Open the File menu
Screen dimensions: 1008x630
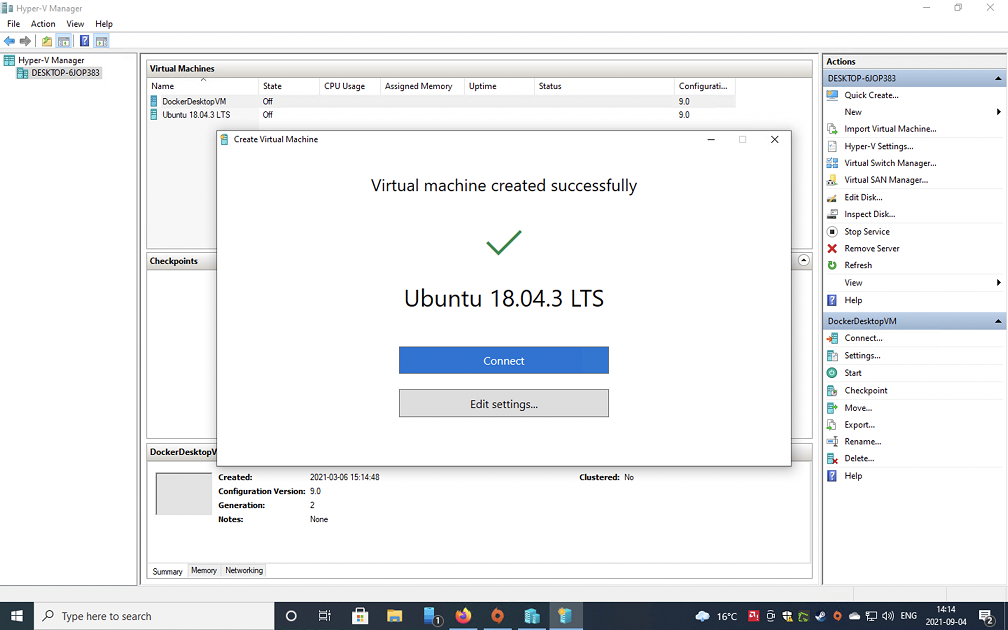click(14, 24)
